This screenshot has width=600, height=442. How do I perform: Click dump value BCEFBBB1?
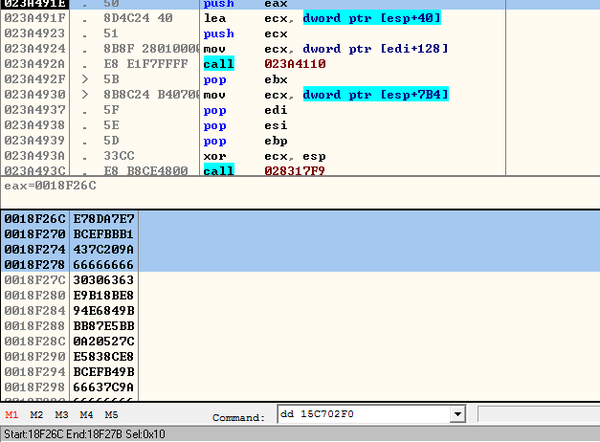104,234
